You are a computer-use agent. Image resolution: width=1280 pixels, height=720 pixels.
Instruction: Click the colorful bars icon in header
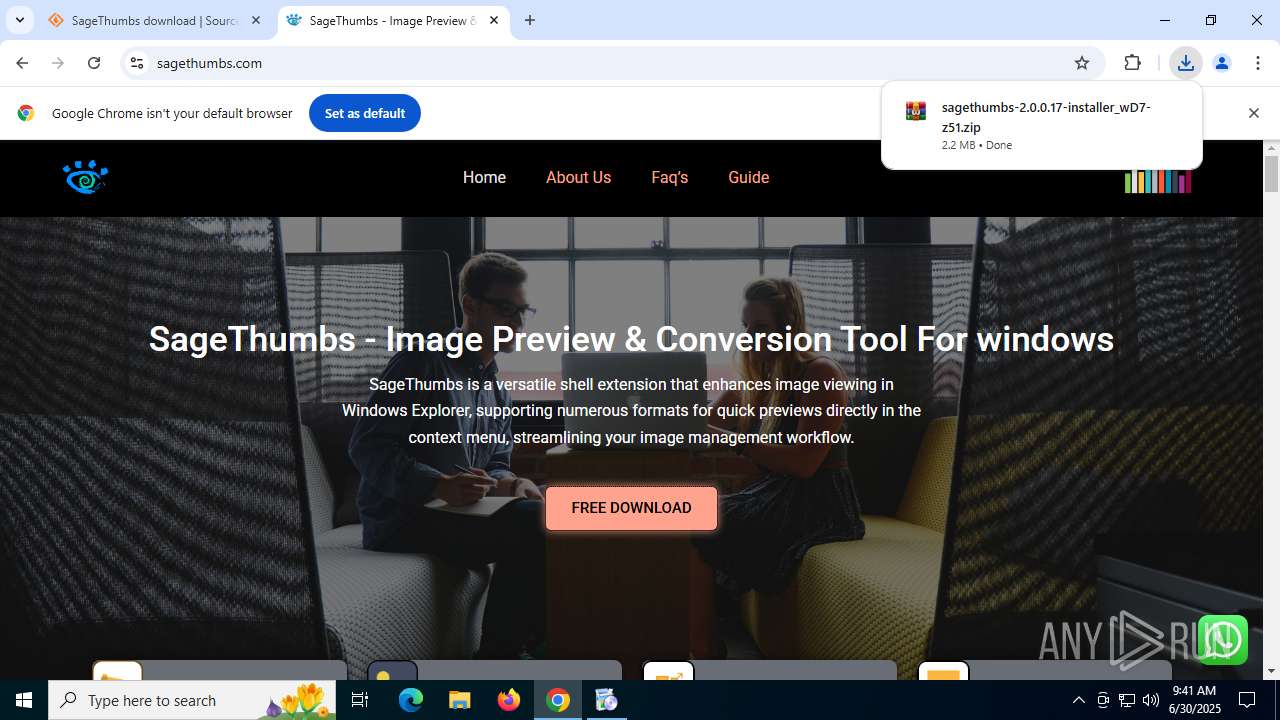pyautogui.click(x=1158, y=181)
